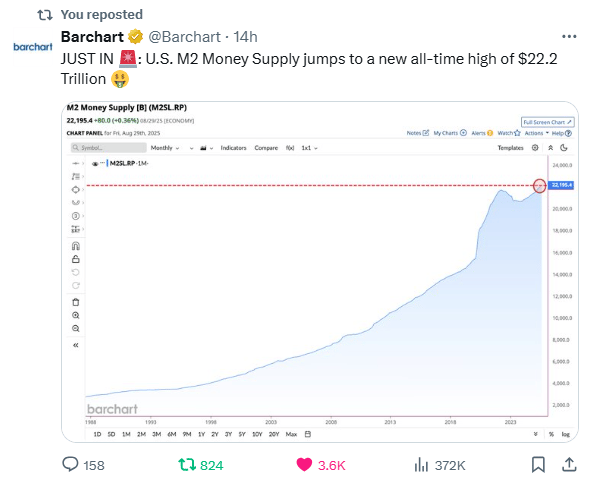Share the post via the upload arrow icon

[x=569, y=465]
